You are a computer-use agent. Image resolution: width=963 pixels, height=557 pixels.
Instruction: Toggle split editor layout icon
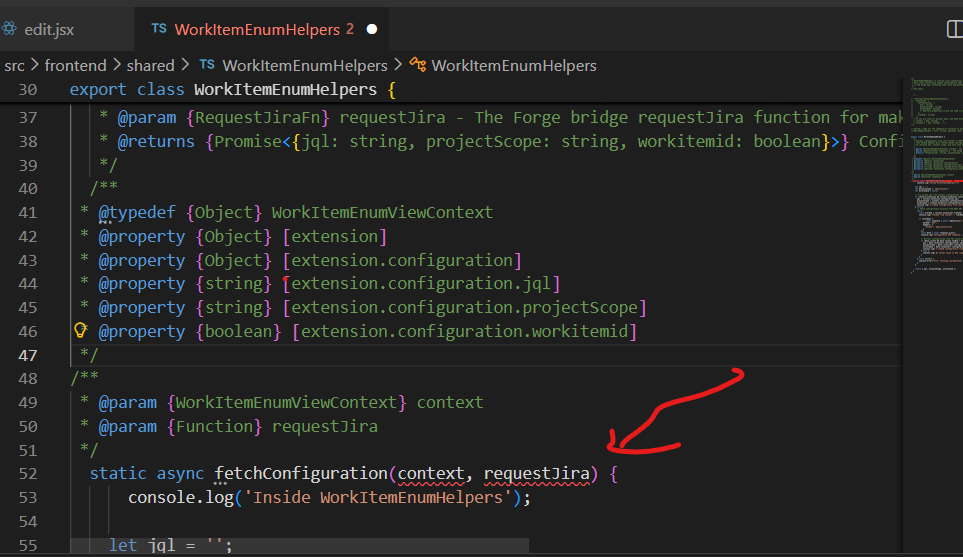coord(956,29)
